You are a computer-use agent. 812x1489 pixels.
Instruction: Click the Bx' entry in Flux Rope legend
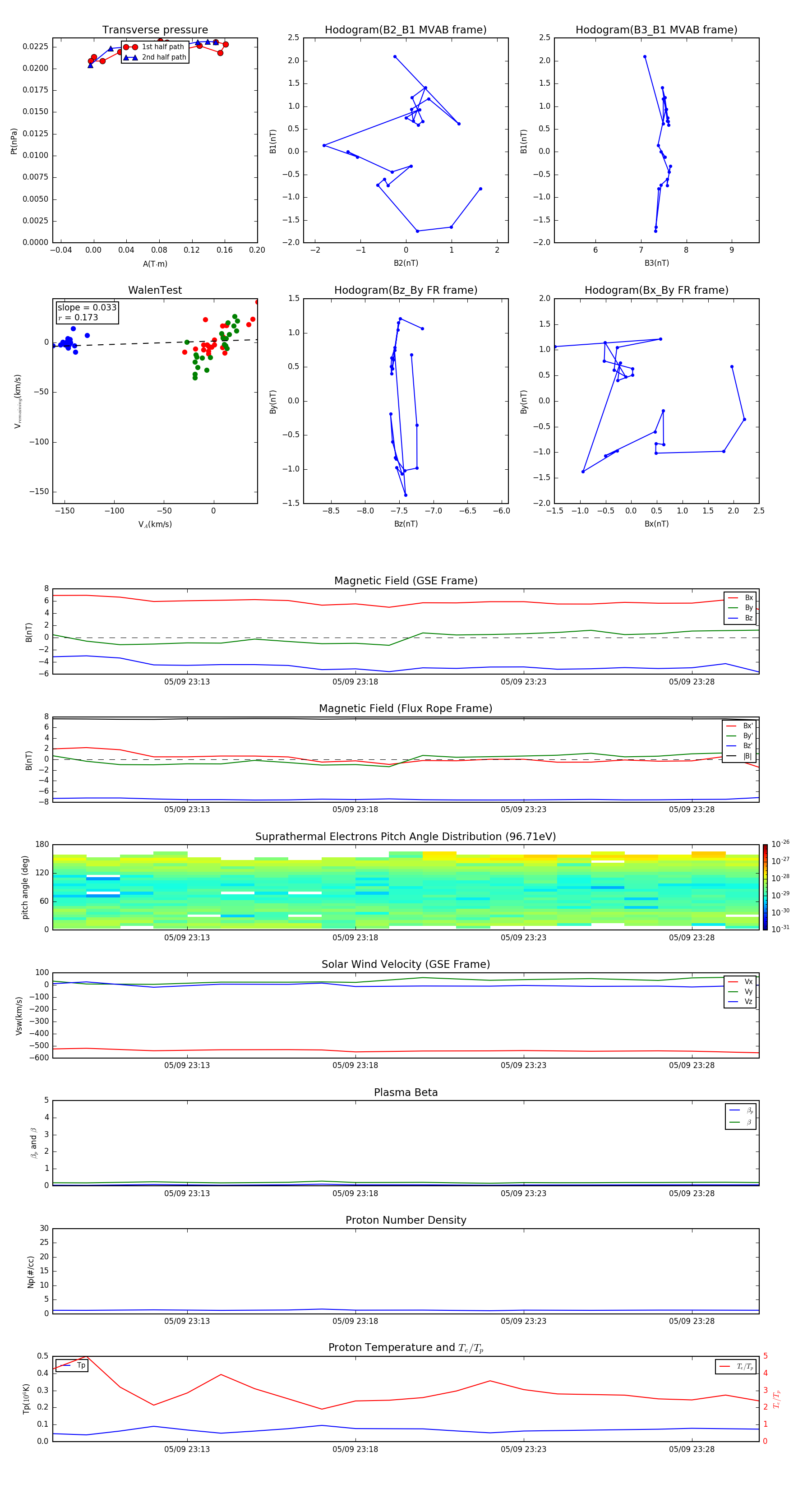[x=739, y=726]
